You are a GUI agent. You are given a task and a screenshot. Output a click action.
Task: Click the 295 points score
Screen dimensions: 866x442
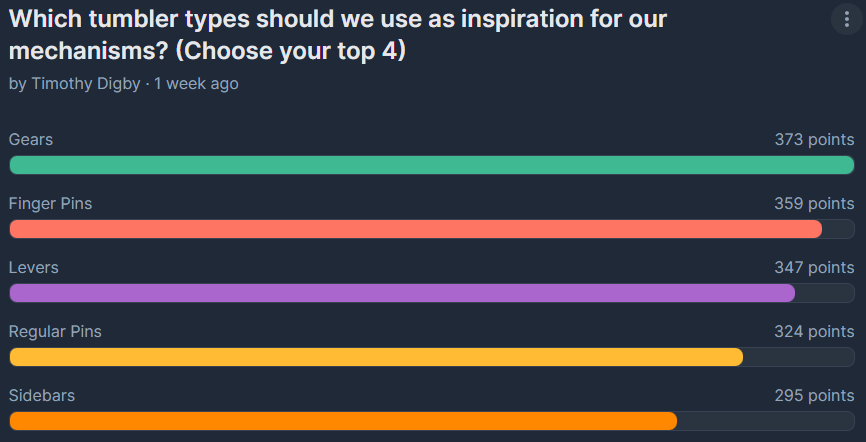[x=814, y=396]
